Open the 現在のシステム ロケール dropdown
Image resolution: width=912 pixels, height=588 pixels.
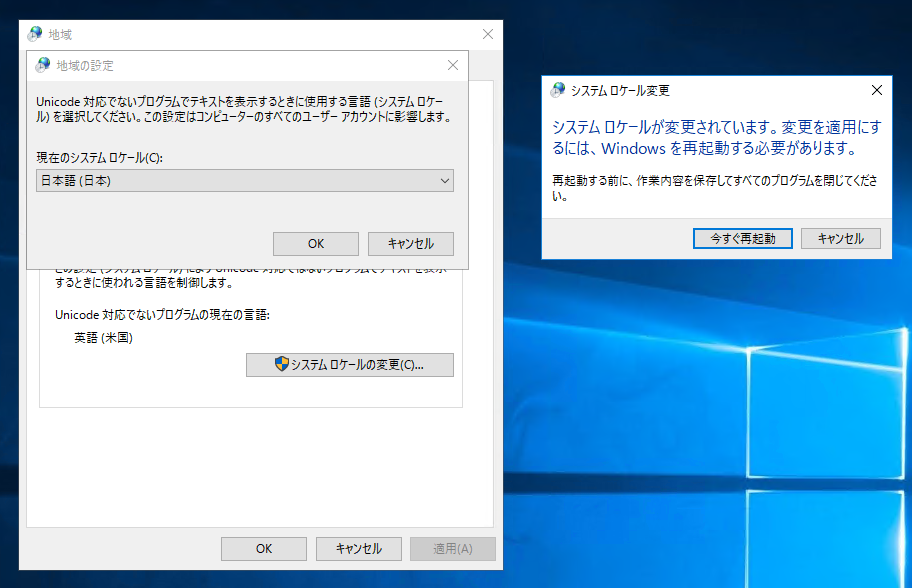[245, 181]
